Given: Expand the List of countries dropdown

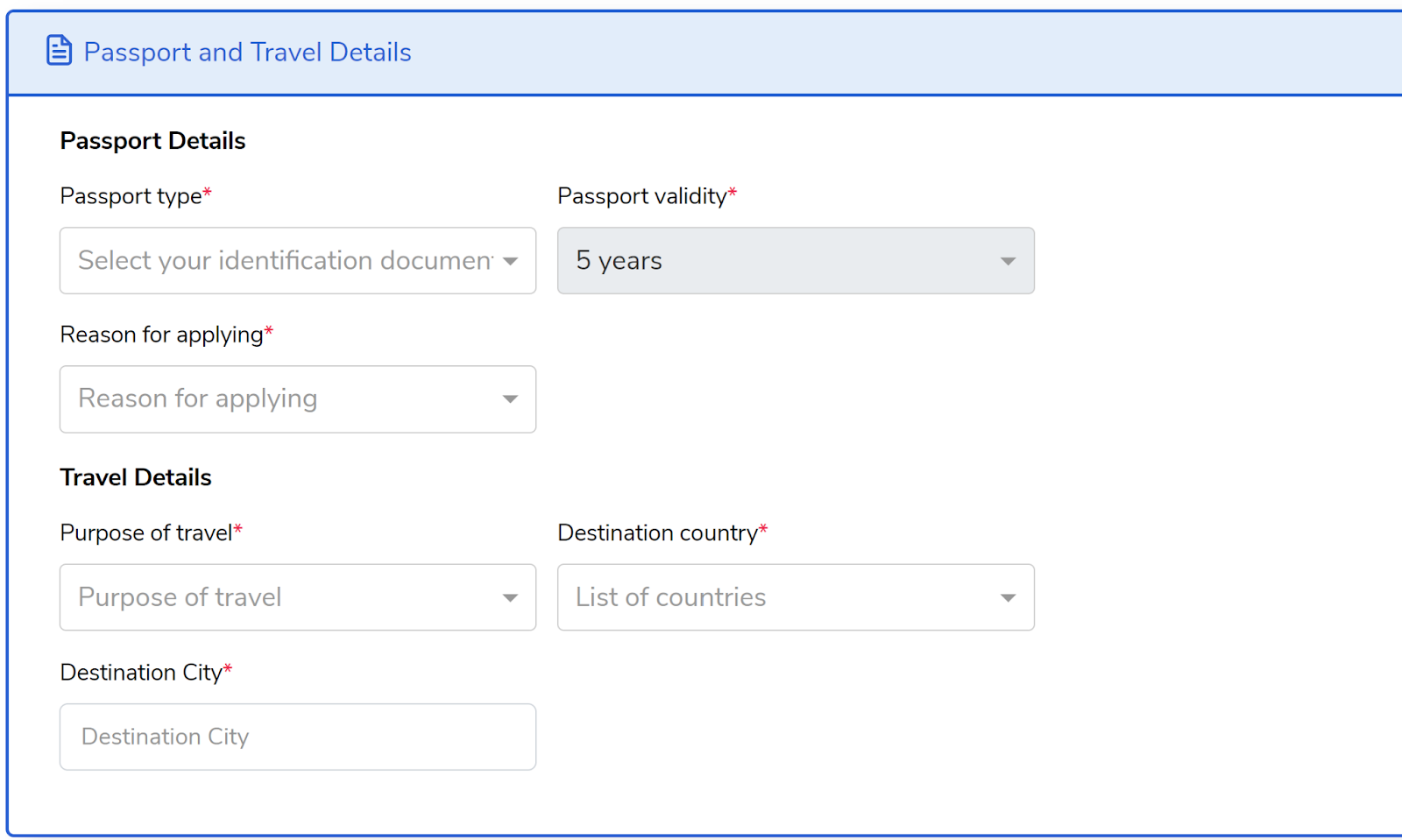Looking at the screenshot, I should click(796, 597).
